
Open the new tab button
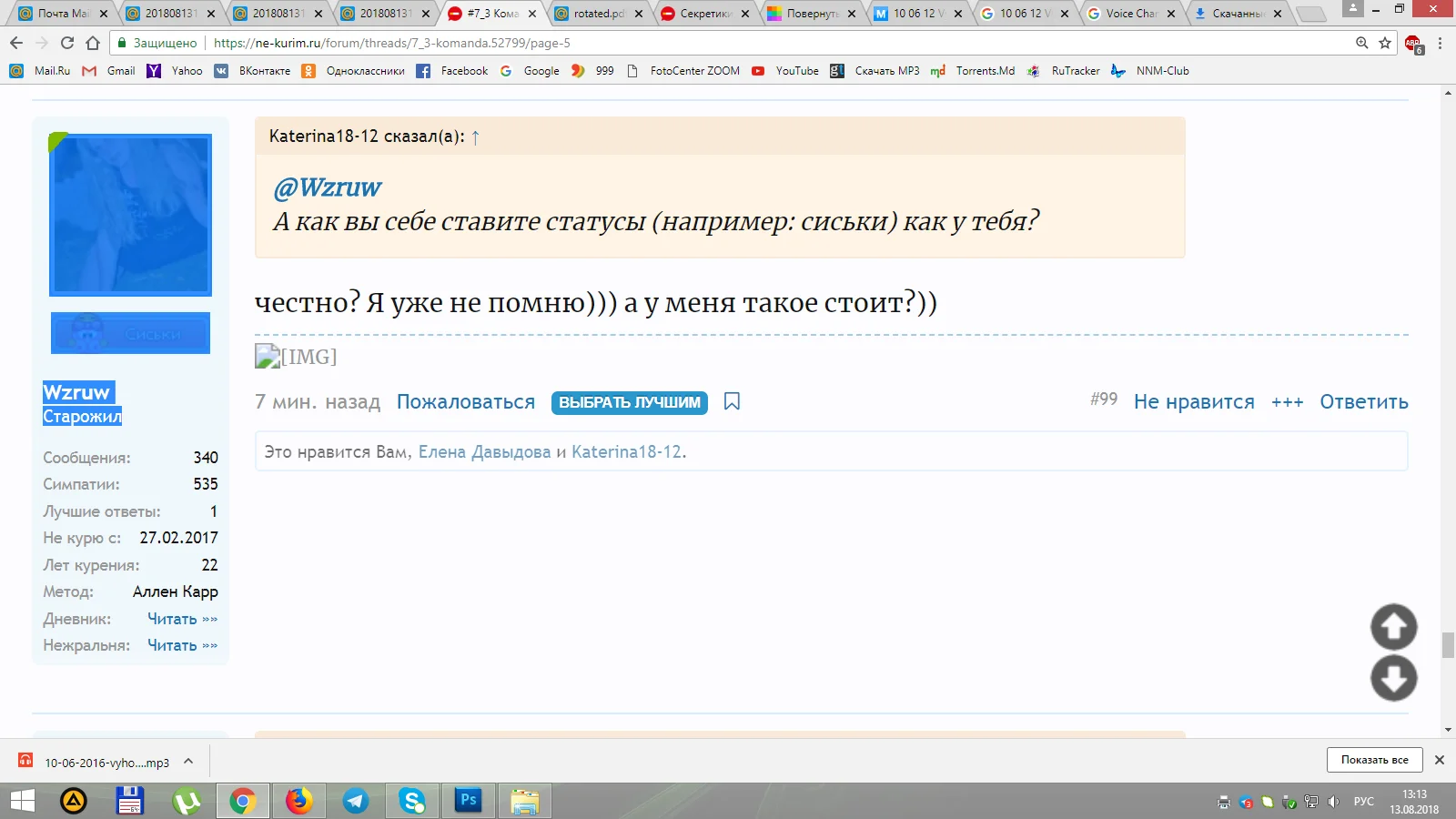click(1310, 14)
